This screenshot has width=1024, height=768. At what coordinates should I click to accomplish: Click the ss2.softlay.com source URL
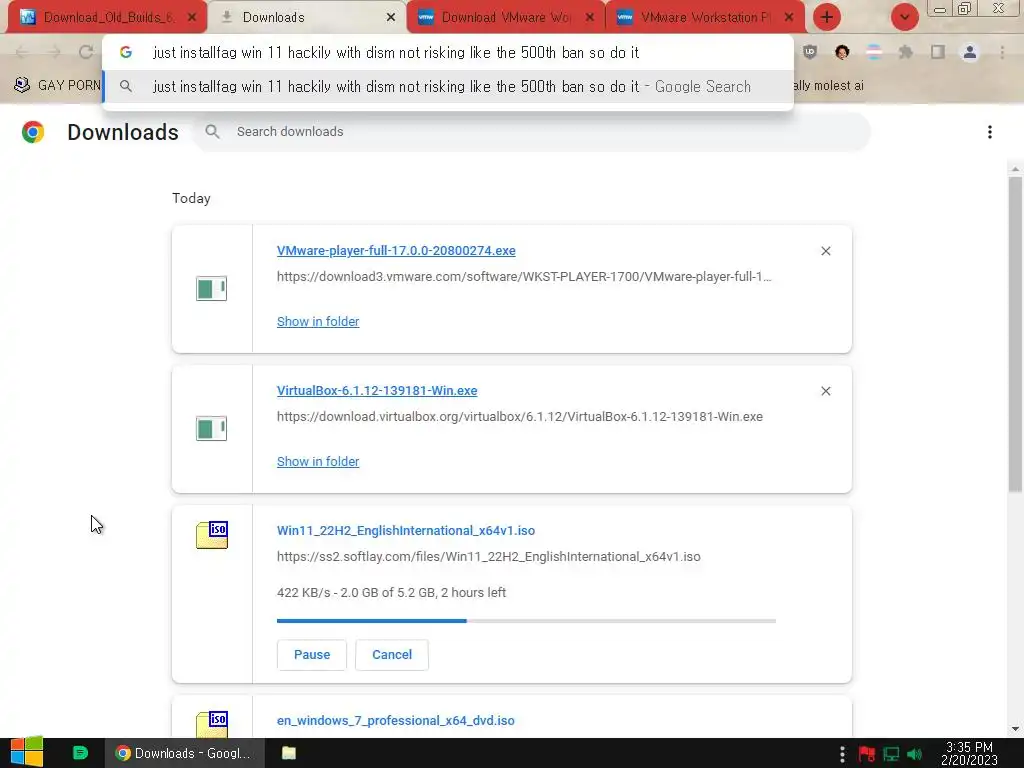coord(488,557)
